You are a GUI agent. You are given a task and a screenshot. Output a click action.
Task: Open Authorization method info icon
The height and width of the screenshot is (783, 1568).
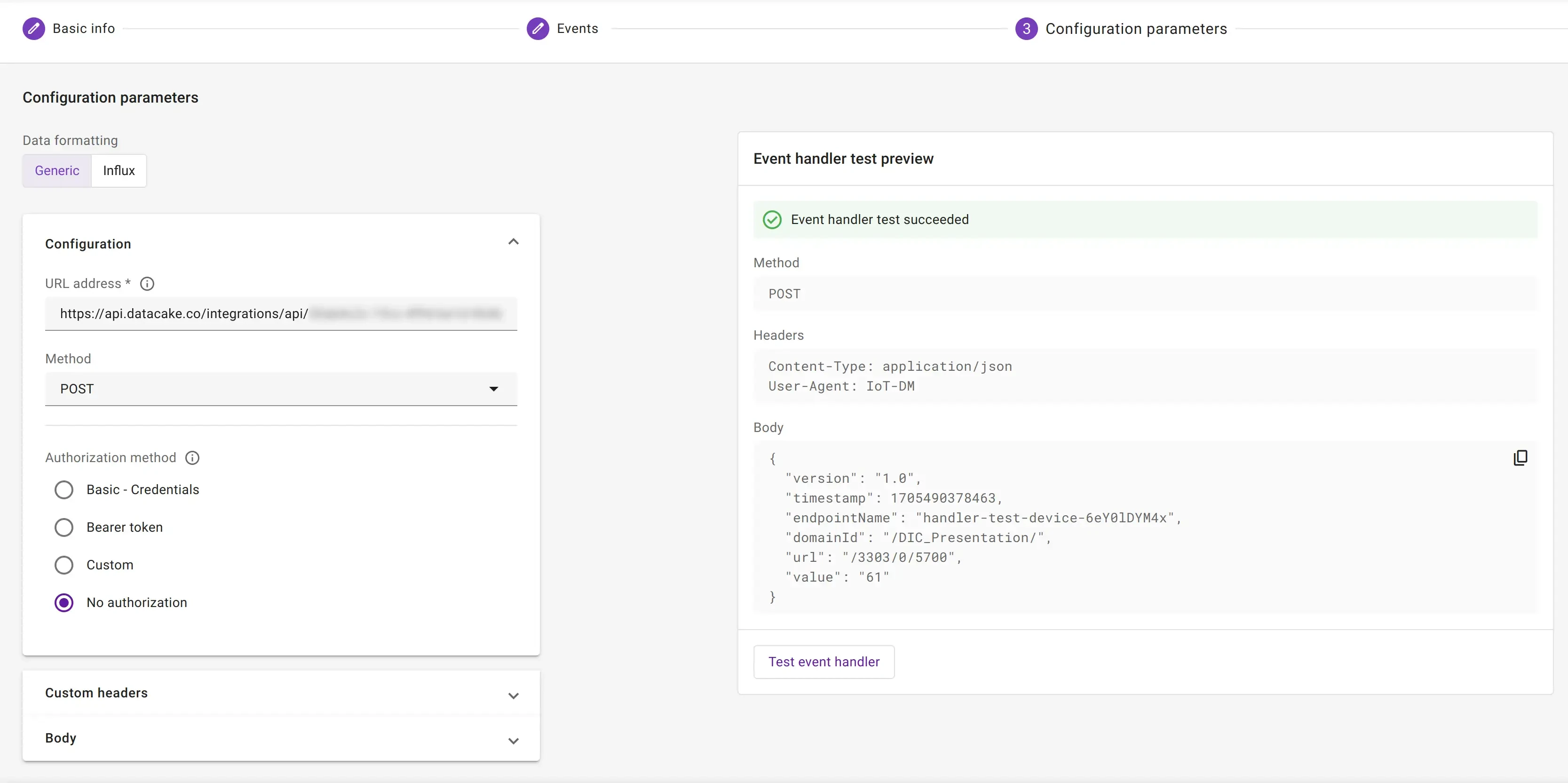(x=192, y=458)
